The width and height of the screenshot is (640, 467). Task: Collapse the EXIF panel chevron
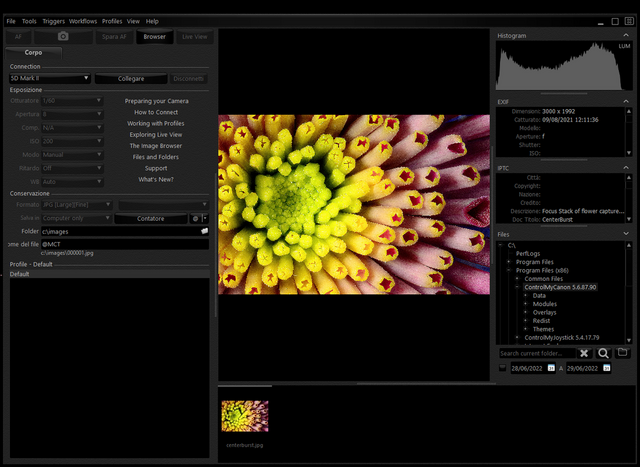tap(626, 101)
